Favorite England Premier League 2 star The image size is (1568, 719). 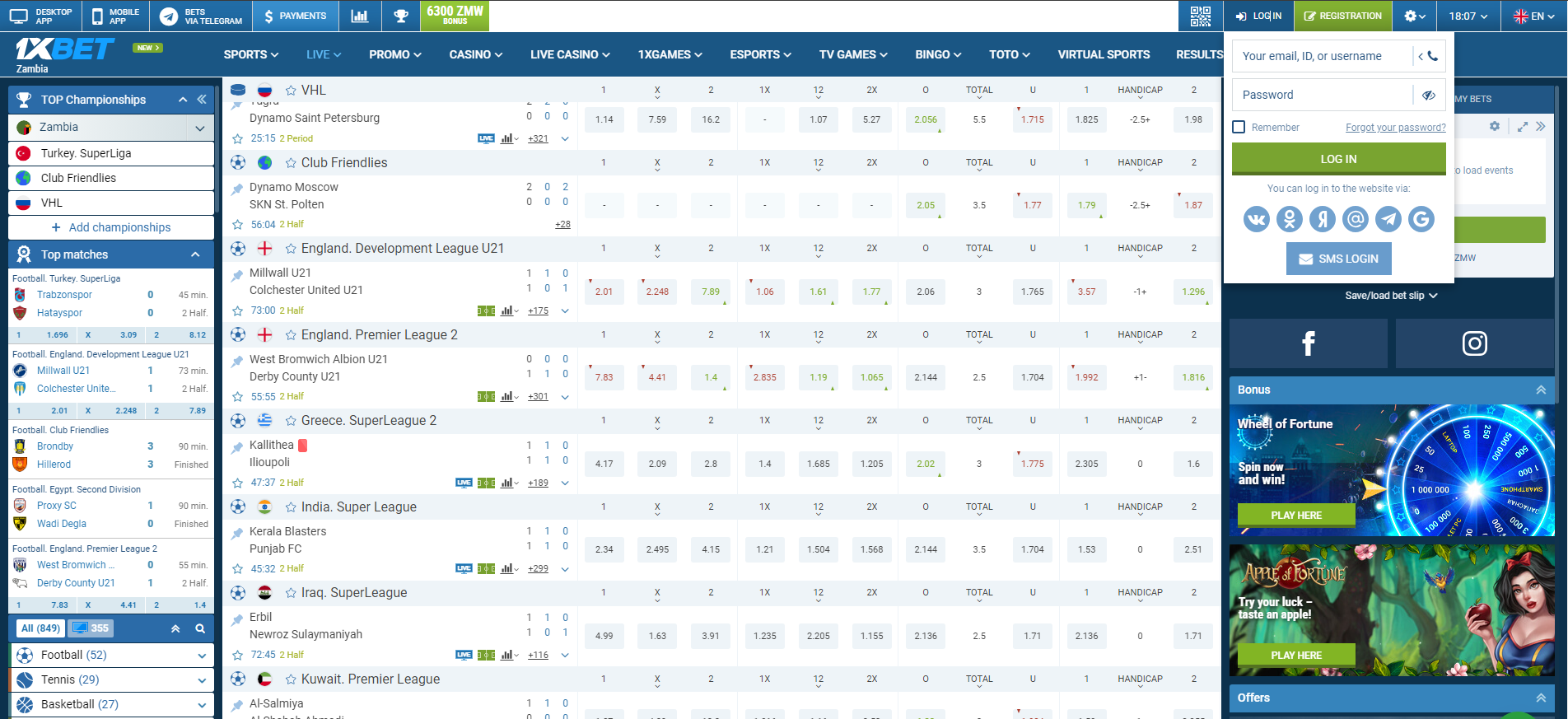[291, 335]
